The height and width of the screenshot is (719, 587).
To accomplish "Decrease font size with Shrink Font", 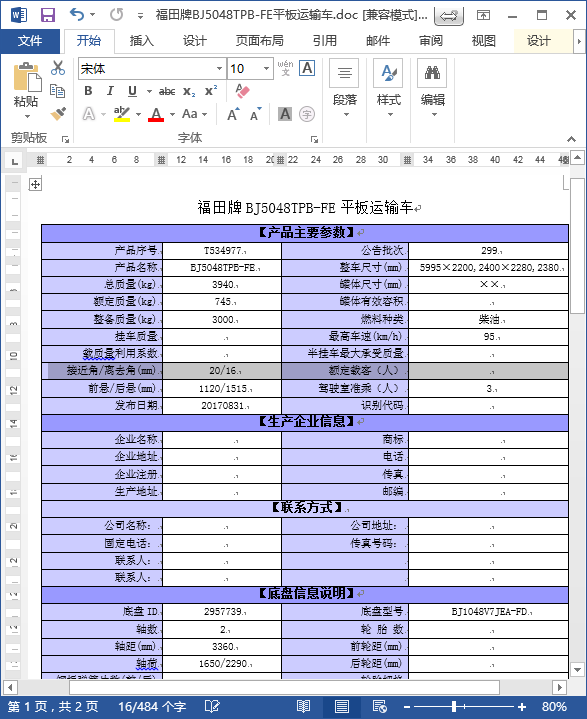I will pos(255,114).
